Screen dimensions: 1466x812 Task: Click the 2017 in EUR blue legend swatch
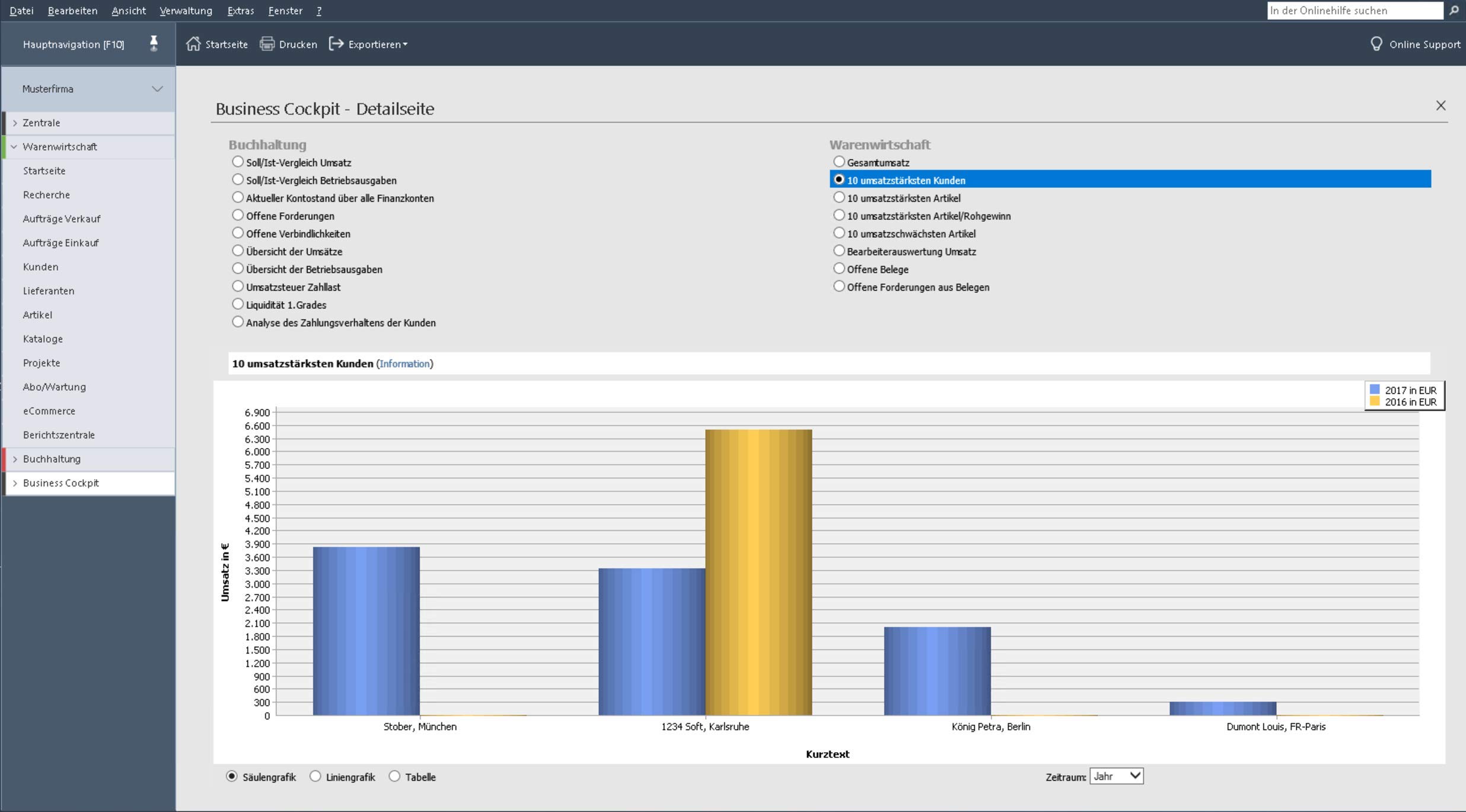[1375, 389]
